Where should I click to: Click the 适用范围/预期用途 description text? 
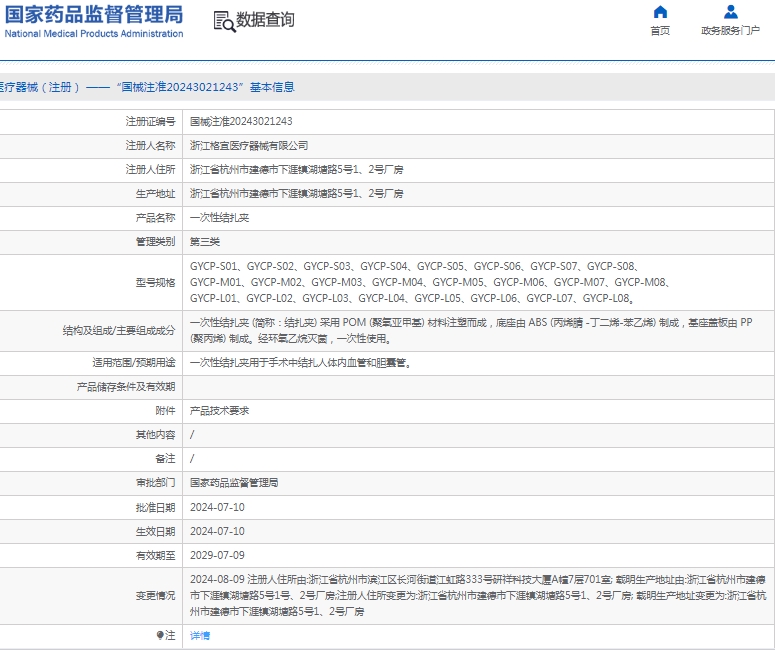point(301,362)
